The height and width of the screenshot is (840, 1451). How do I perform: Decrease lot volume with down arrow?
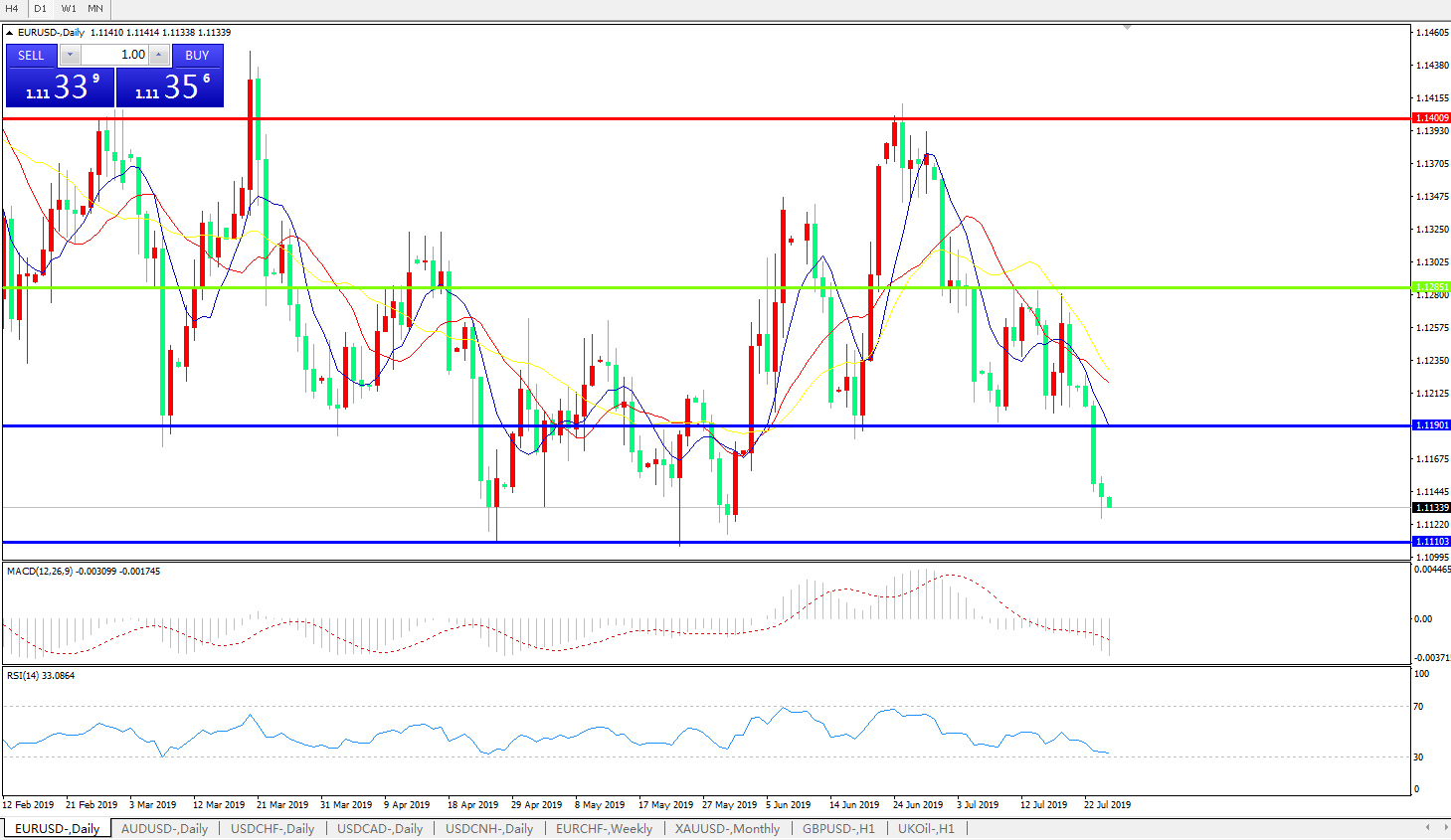click(70, 56)
